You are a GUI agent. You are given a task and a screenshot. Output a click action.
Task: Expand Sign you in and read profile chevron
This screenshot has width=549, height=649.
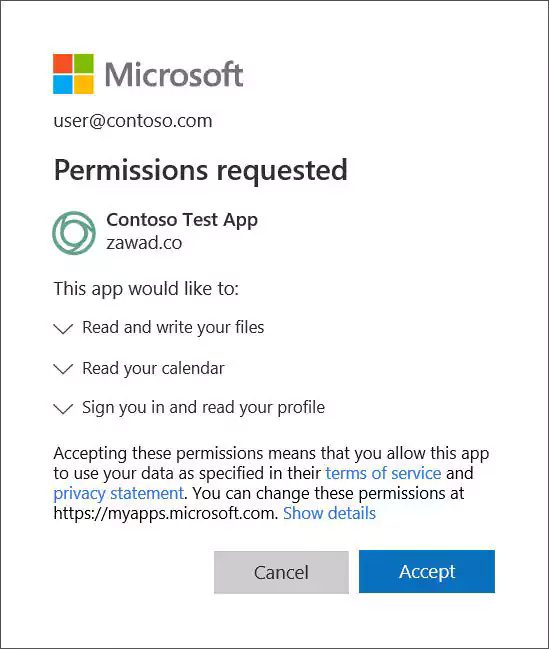[63, 409]
